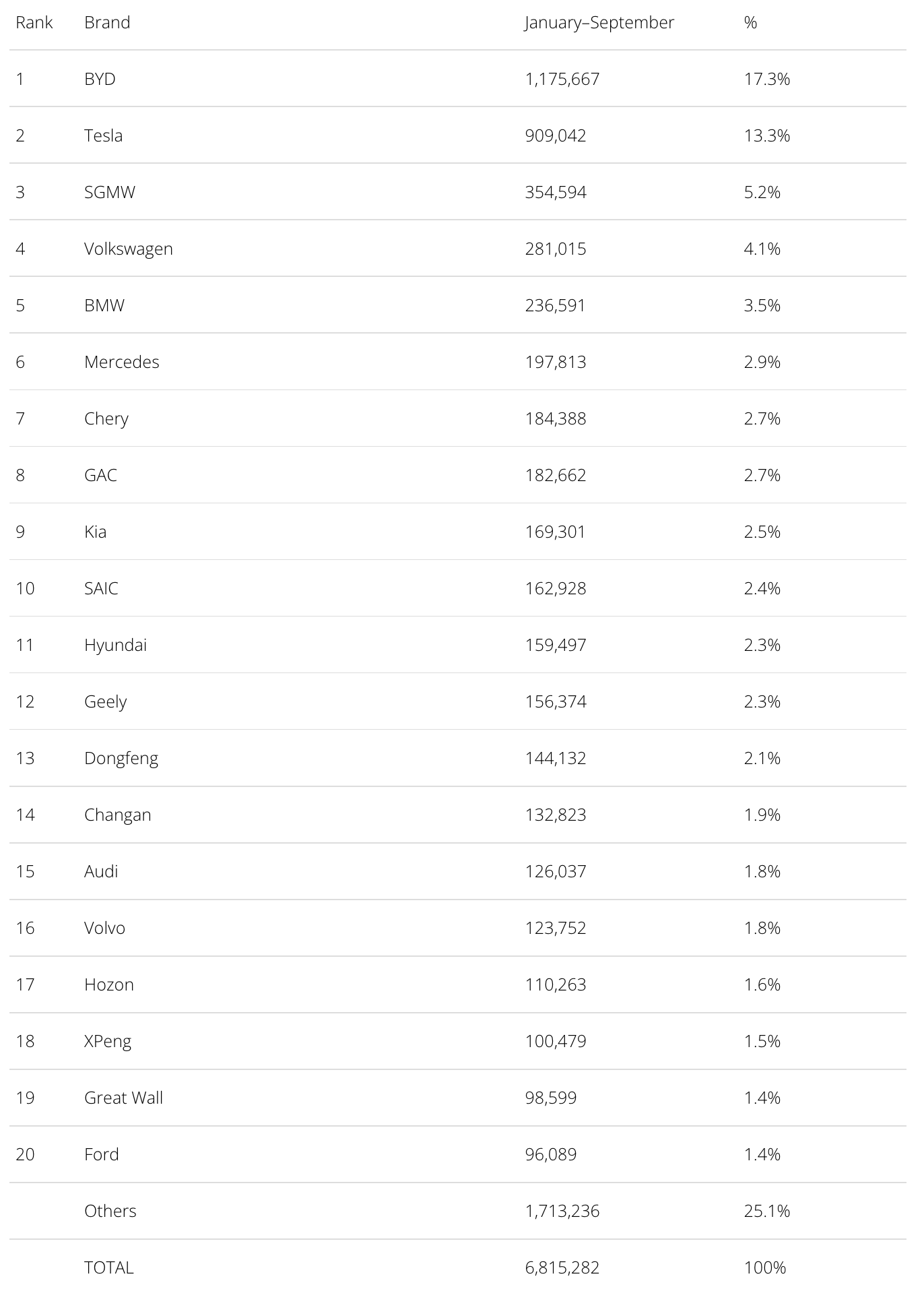This screenshot has width=924, height=1289.
Task: Select the Tesla brand cell
Action: 104,135
